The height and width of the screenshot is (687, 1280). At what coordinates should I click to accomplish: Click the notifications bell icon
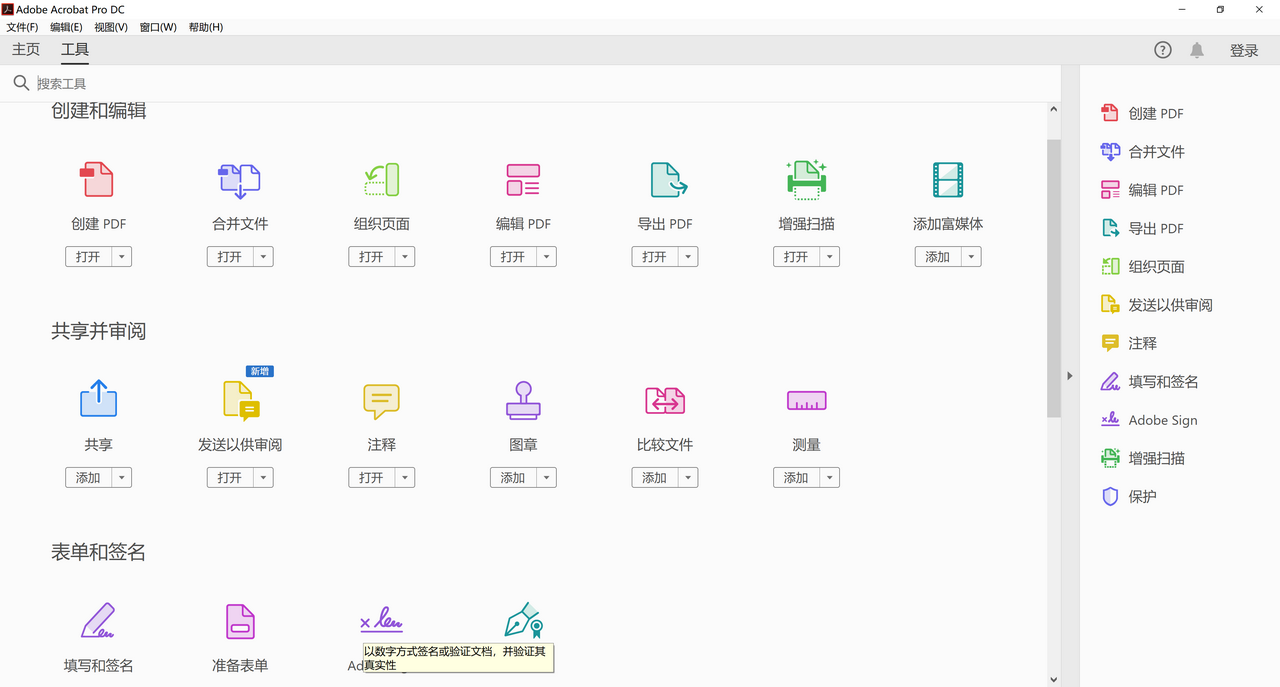click(x=1197, y=50)
